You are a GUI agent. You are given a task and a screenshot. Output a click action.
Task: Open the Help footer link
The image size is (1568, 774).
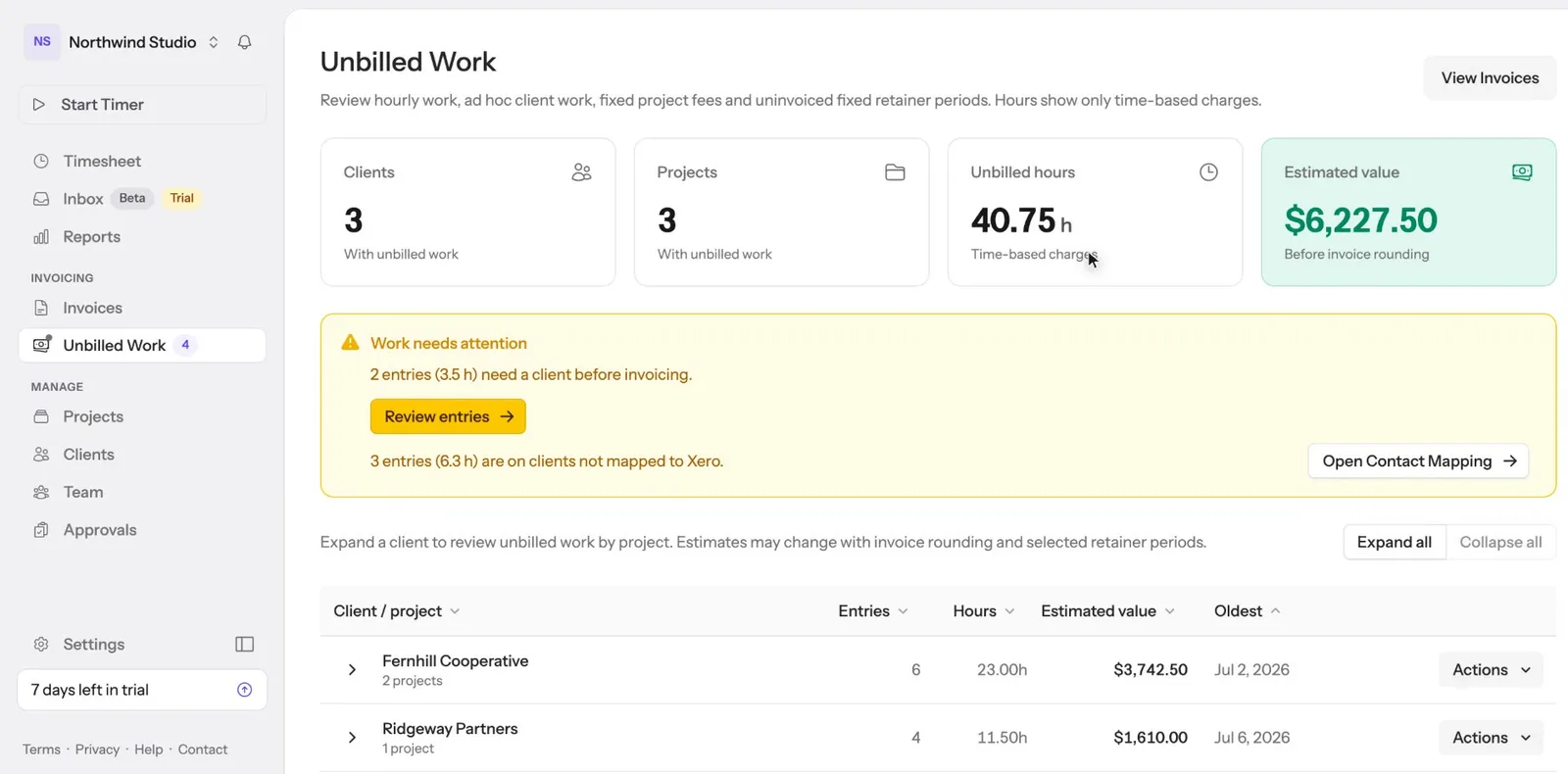149,750
